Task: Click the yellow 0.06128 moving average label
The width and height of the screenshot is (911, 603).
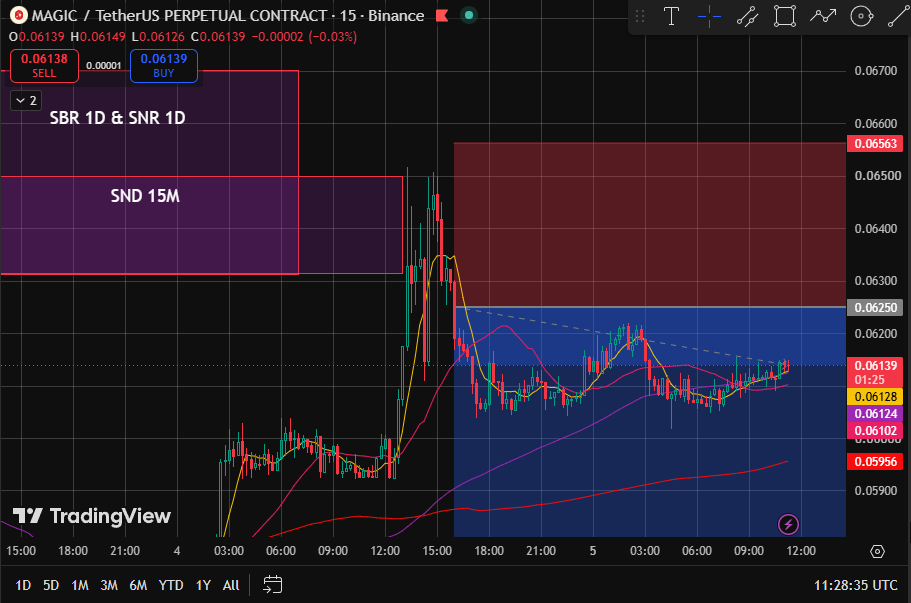Action: (875, 397)
